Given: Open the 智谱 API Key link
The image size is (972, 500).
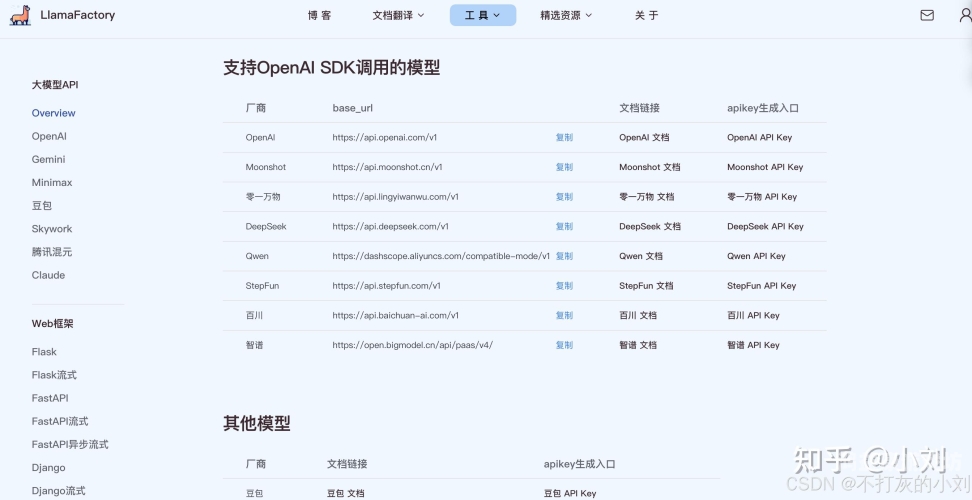Looking at the screenshot, I should (753, 345).
